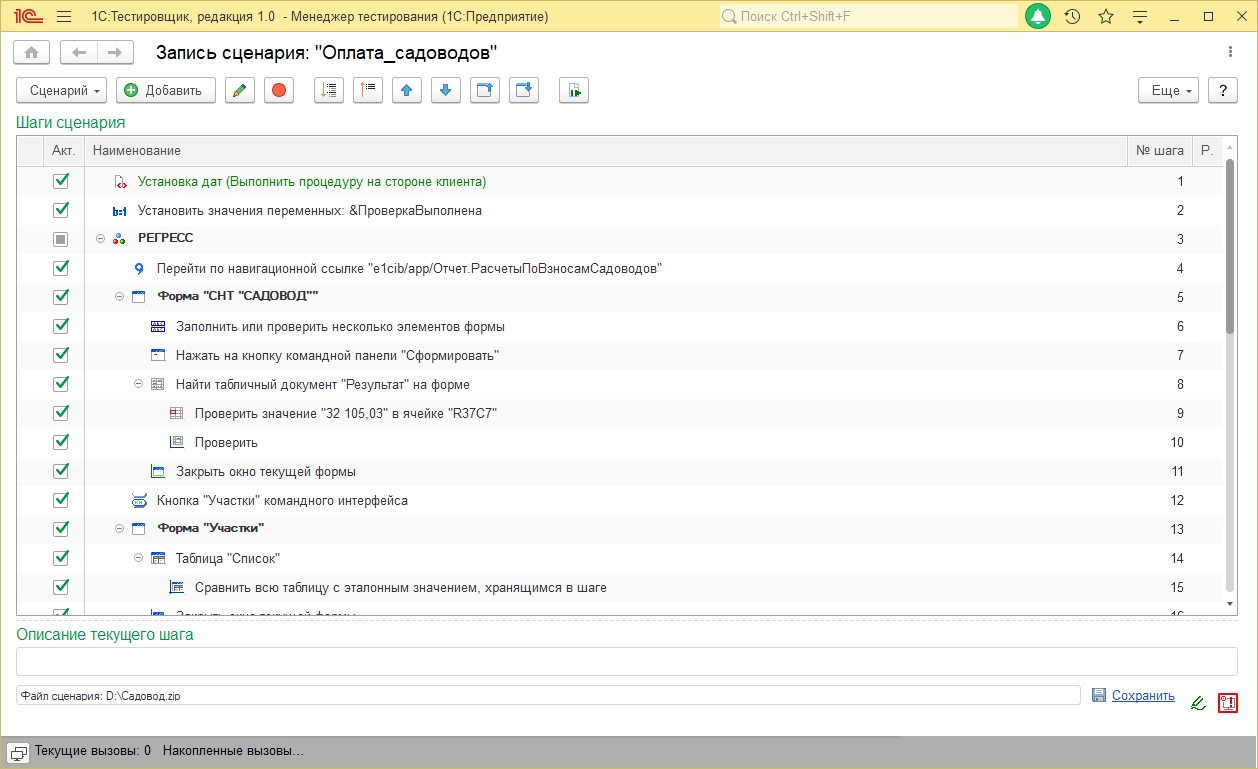Click the window with down-arrow toolbar icon
The image size is (1258, 769).
[x=524, y=90]
